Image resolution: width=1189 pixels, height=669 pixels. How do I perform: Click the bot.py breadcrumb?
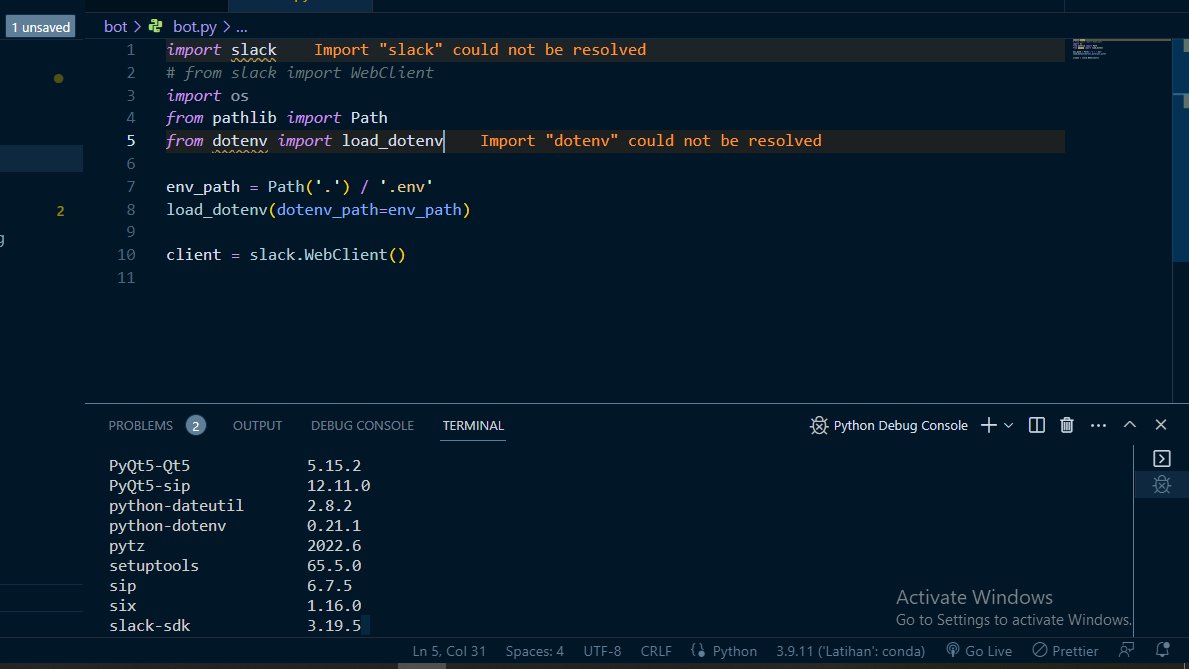pos(195,27)
